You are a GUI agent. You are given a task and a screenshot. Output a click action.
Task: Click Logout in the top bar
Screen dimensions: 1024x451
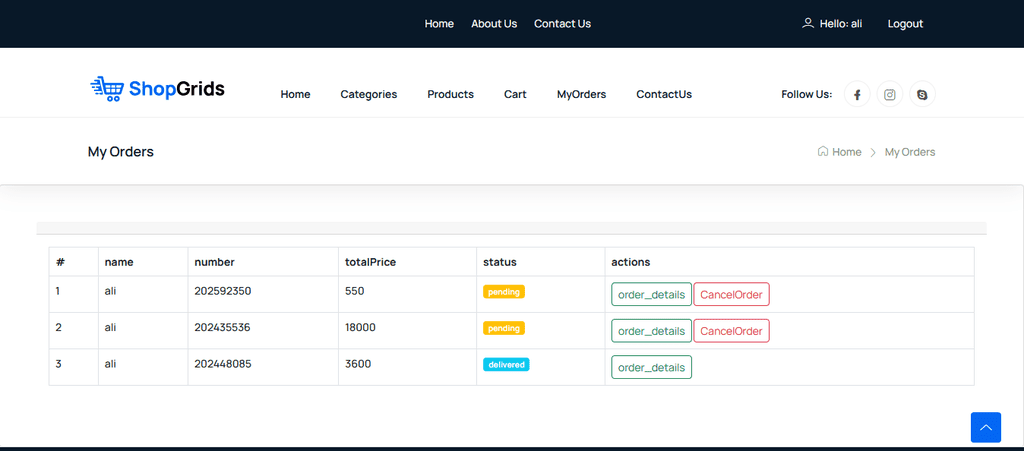(x=905, y=24)
